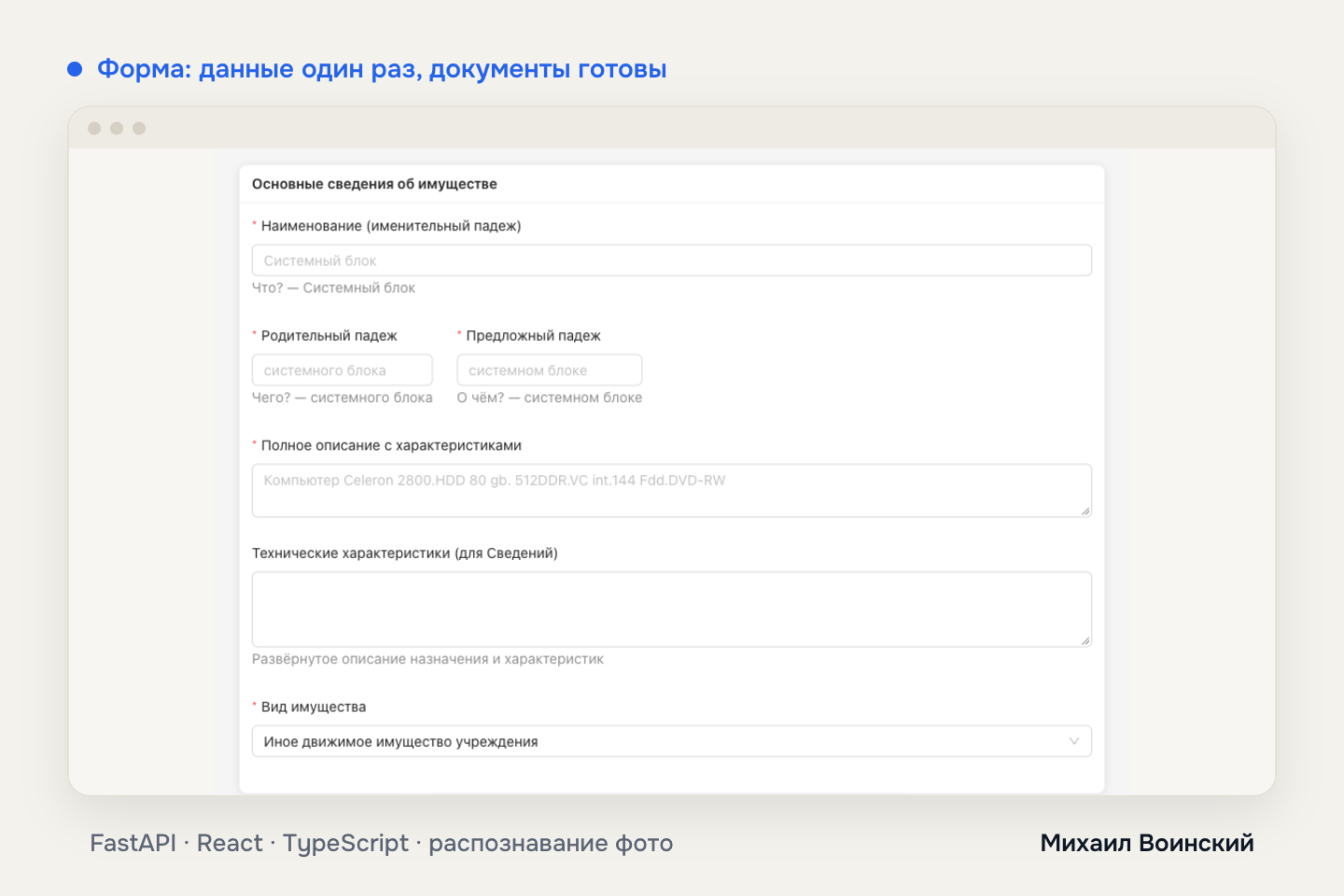Click the blue bullet beside the slide title
Screen dimensions: 1344x896
coord(75,69)
